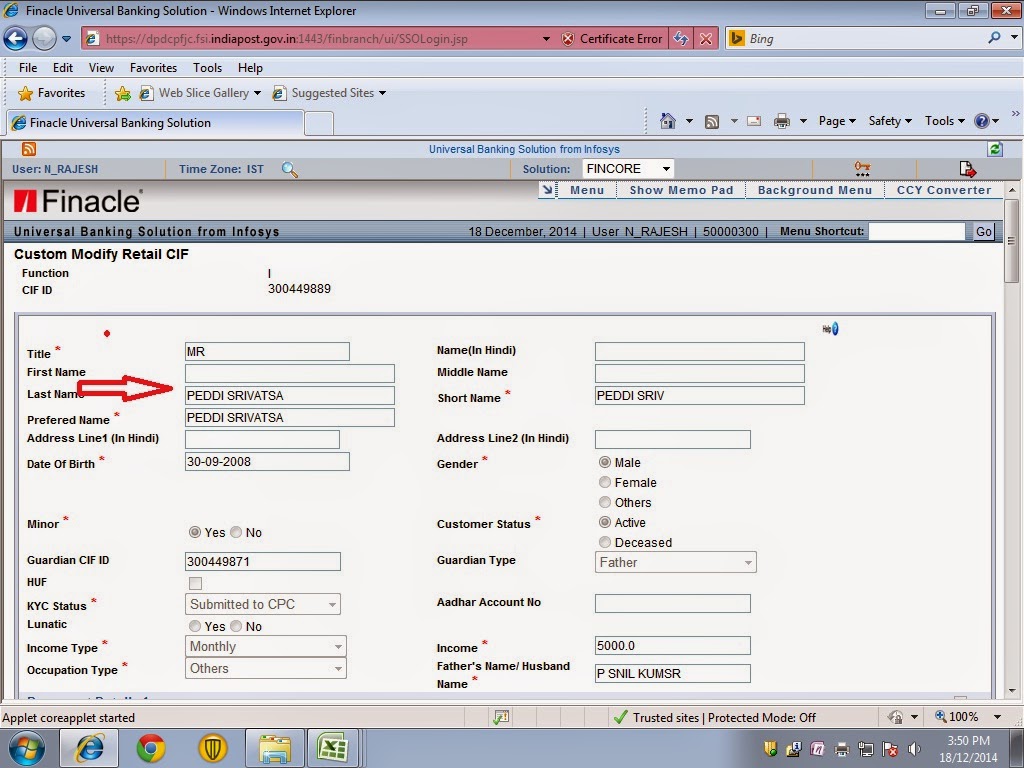Viewport: 1024px width, 768px height.
Task: Click the logout icon at top right
Action: tap(966, 168)
